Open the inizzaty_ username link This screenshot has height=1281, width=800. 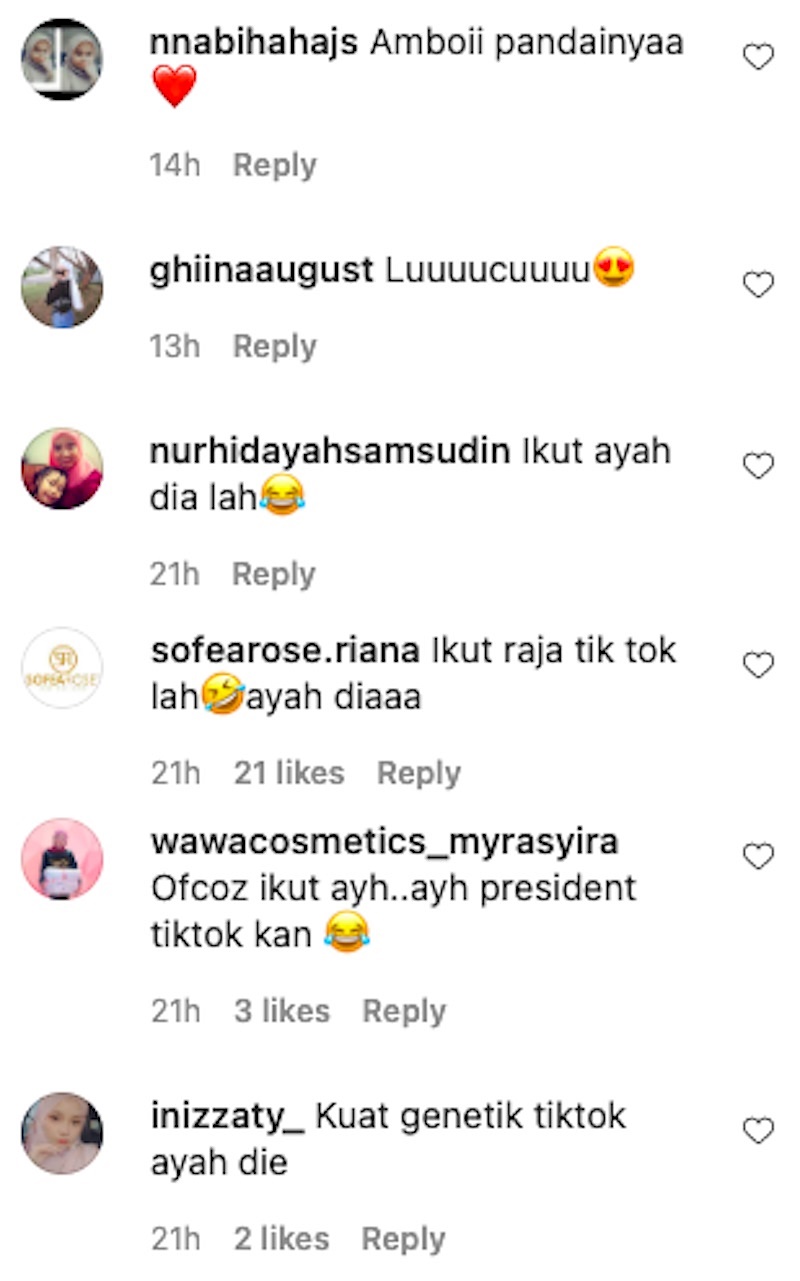pyautogui.click(x=227, y=1116)
